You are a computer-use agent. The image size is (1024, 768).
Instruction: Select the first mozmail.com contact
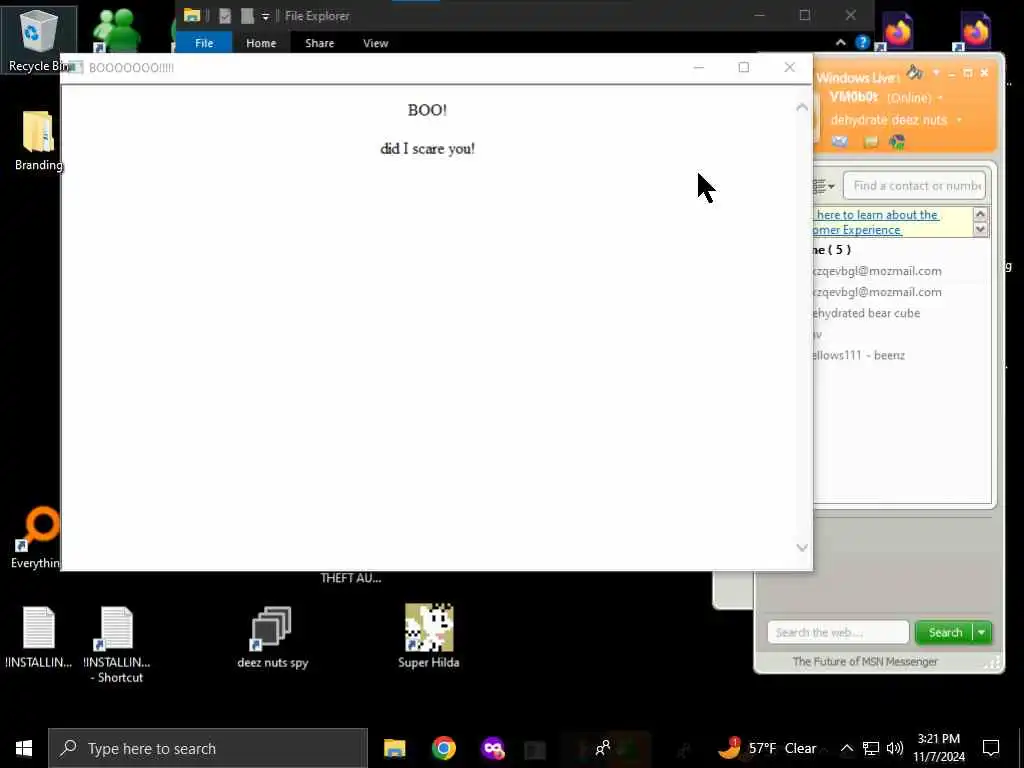pyautogui.click(x=877, y=271)
